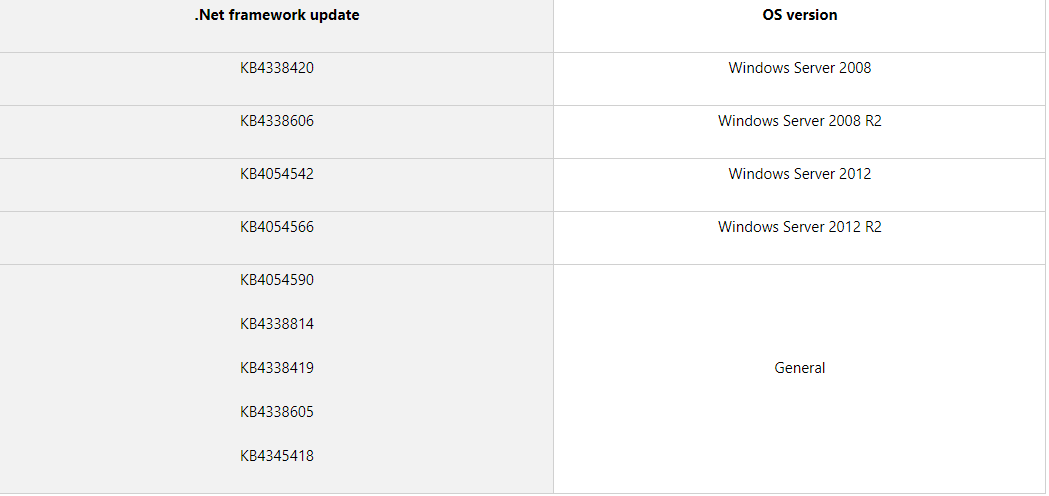The width and height of the screenshot is (1049, 496).
Task: Click the 'Windows Server 2008' cell
Action: pos(799,68)
